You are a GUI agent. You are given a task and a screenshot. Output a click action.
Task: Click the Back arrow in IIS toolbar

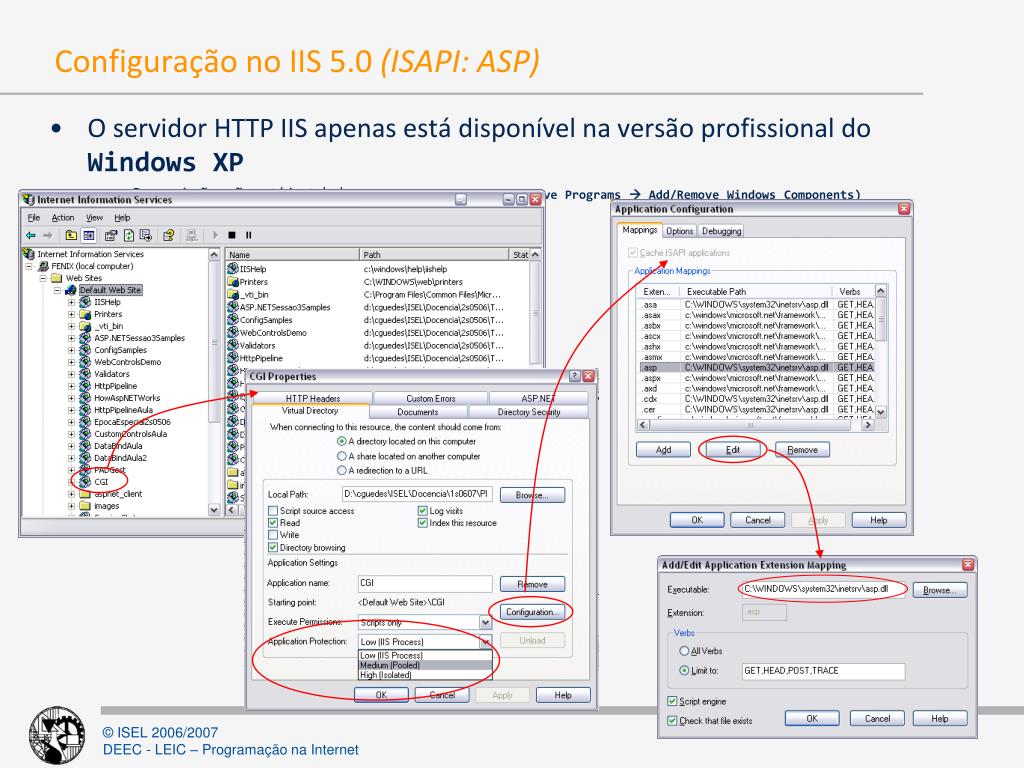(31, 235)
